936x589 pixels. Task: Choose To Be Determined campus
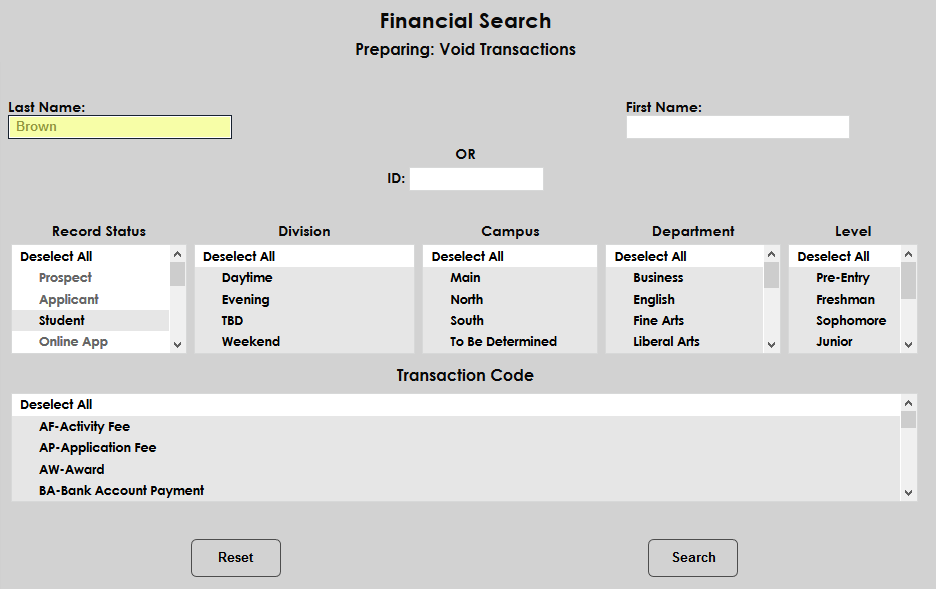(x=503, y=342)
